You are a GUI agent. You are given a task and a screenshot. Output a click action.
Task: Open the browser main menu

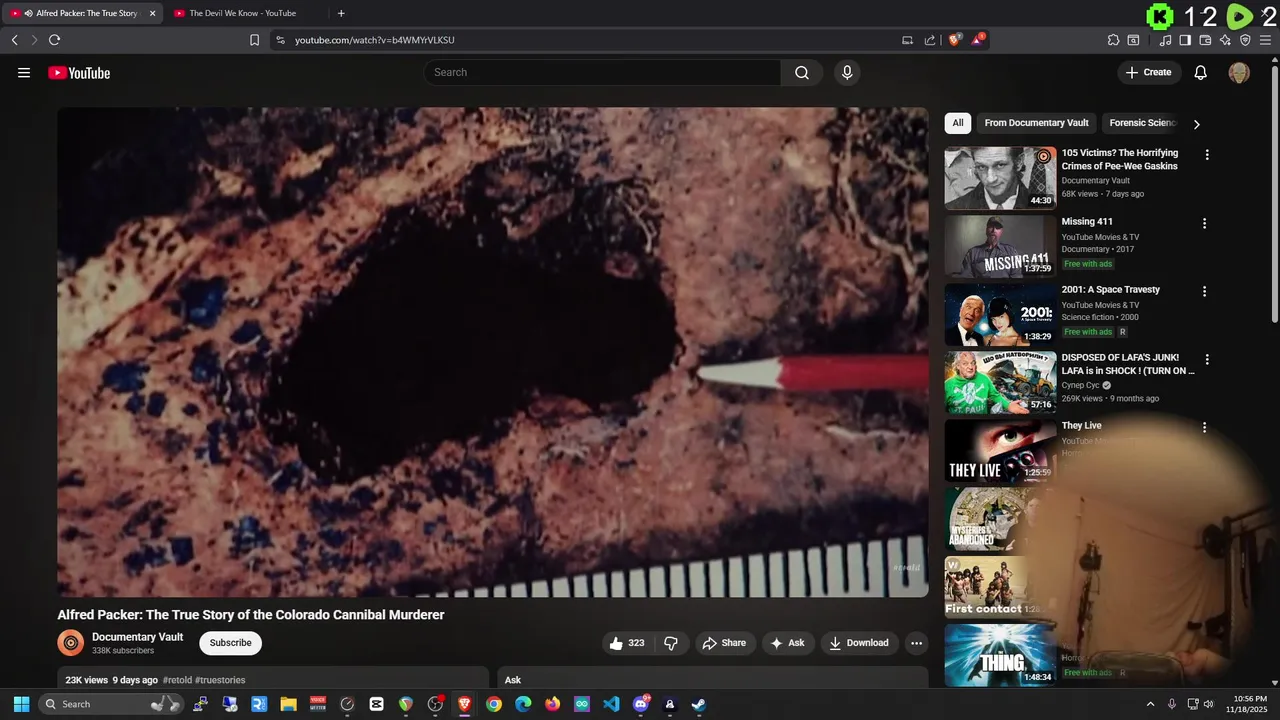click(1266, 40)
